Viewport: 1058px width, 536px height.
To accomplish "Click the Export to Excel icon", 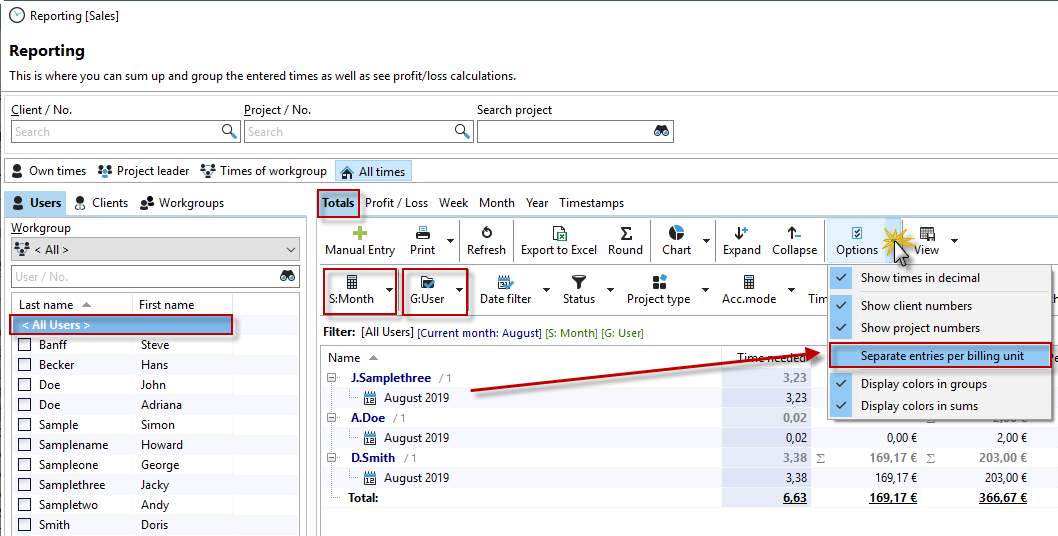I will (559, 232).
